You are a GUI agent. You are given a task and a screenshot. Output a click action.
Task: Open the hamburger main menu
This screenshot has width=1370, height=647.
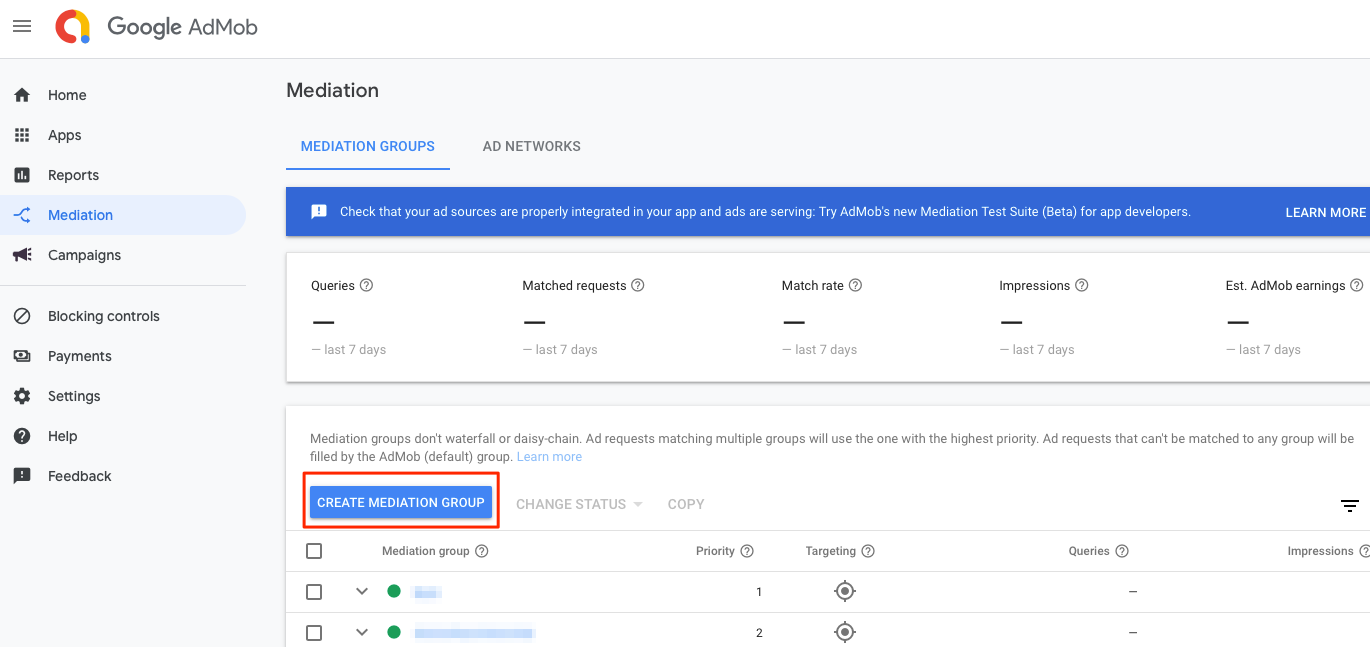[x=22, y=27]
